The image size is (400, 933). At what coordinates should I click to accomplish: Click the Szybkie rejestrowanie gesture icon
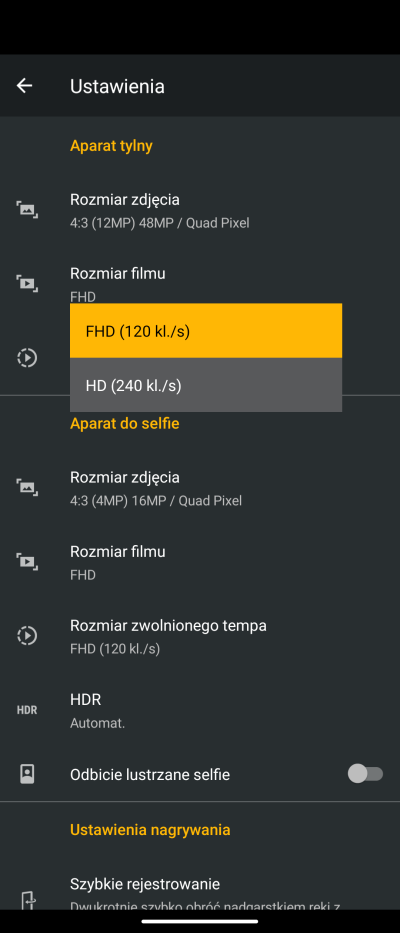(x=28, y=900)
